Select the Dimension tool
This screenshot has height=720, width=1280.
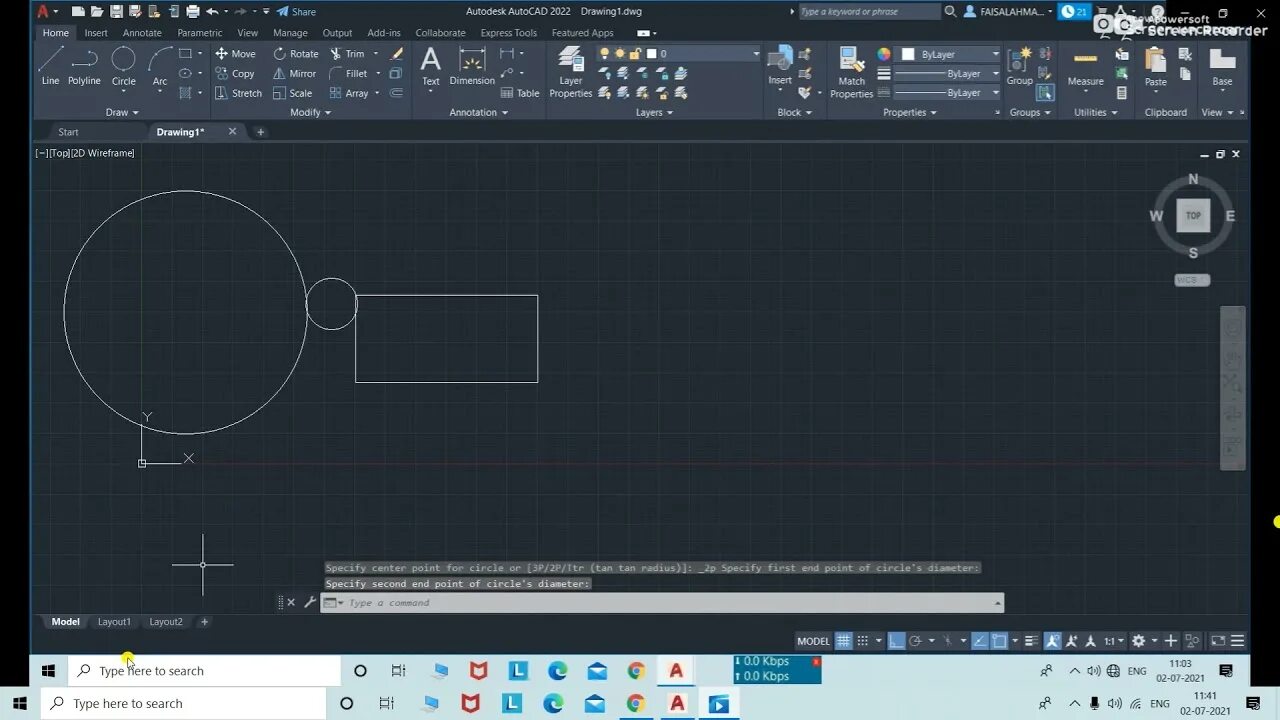(472, 66)
